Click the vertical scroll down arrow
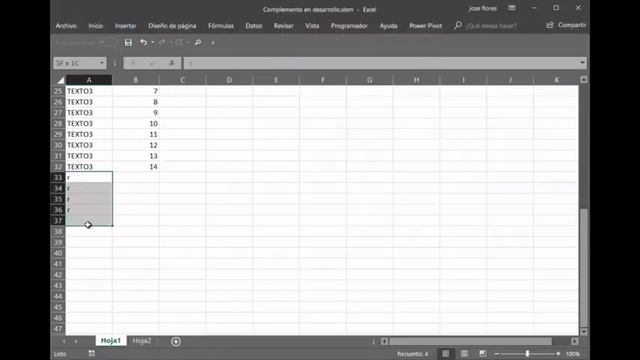 (584, 331)
